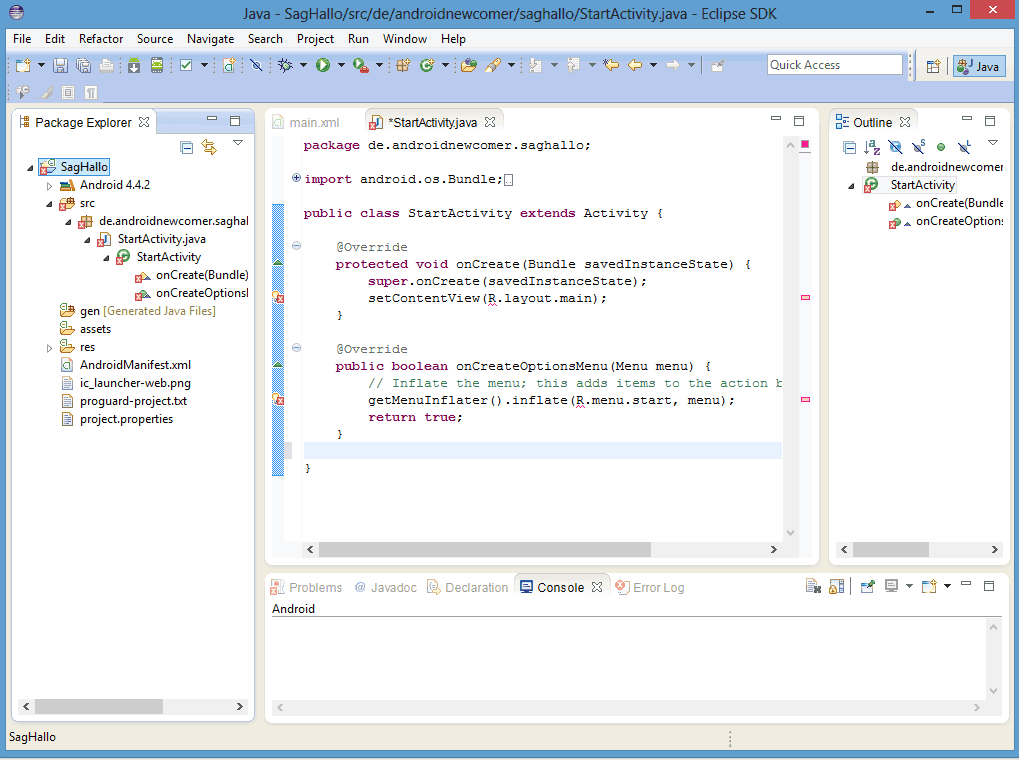Click the Debug bug icon
The height and width of the screenshot is (760, 1019).
tap(285, 65)
